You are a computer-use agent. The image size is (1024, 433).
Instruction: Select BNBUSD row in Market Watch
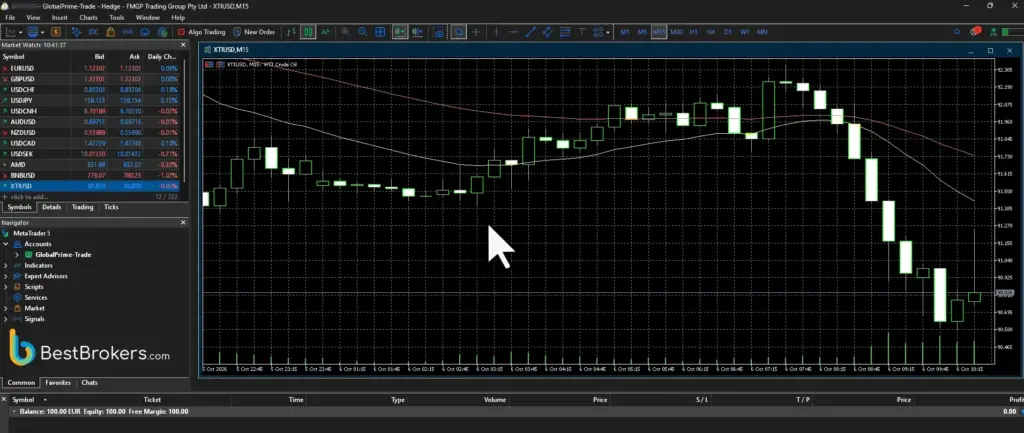[91, 175]
